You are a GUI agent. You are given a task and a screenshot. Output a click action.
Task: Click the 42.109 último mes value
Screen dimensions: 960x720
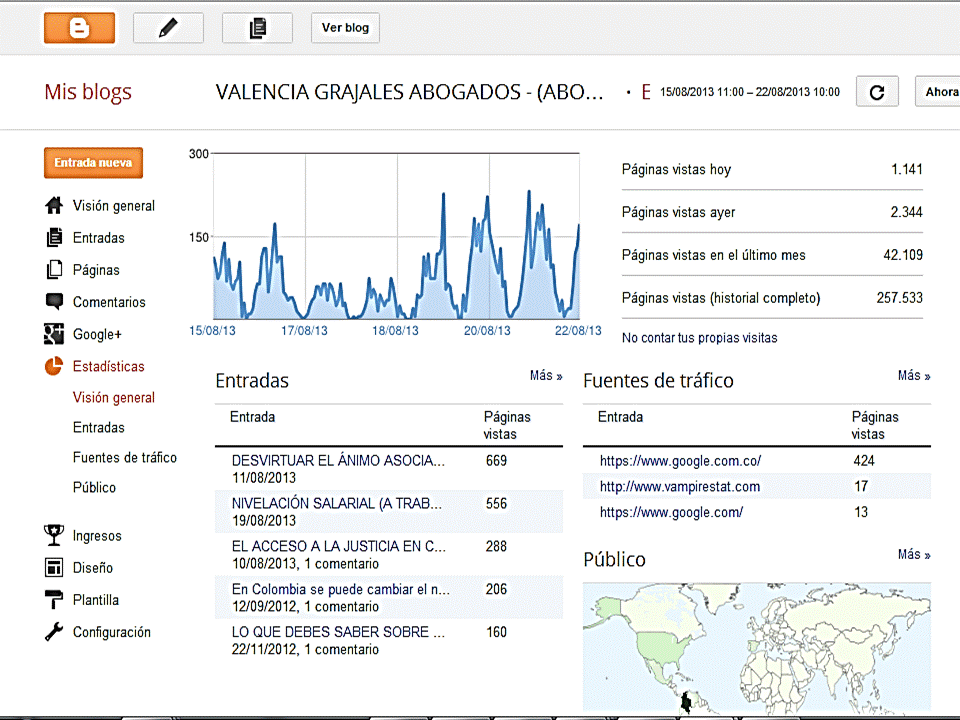pos(902,255)
